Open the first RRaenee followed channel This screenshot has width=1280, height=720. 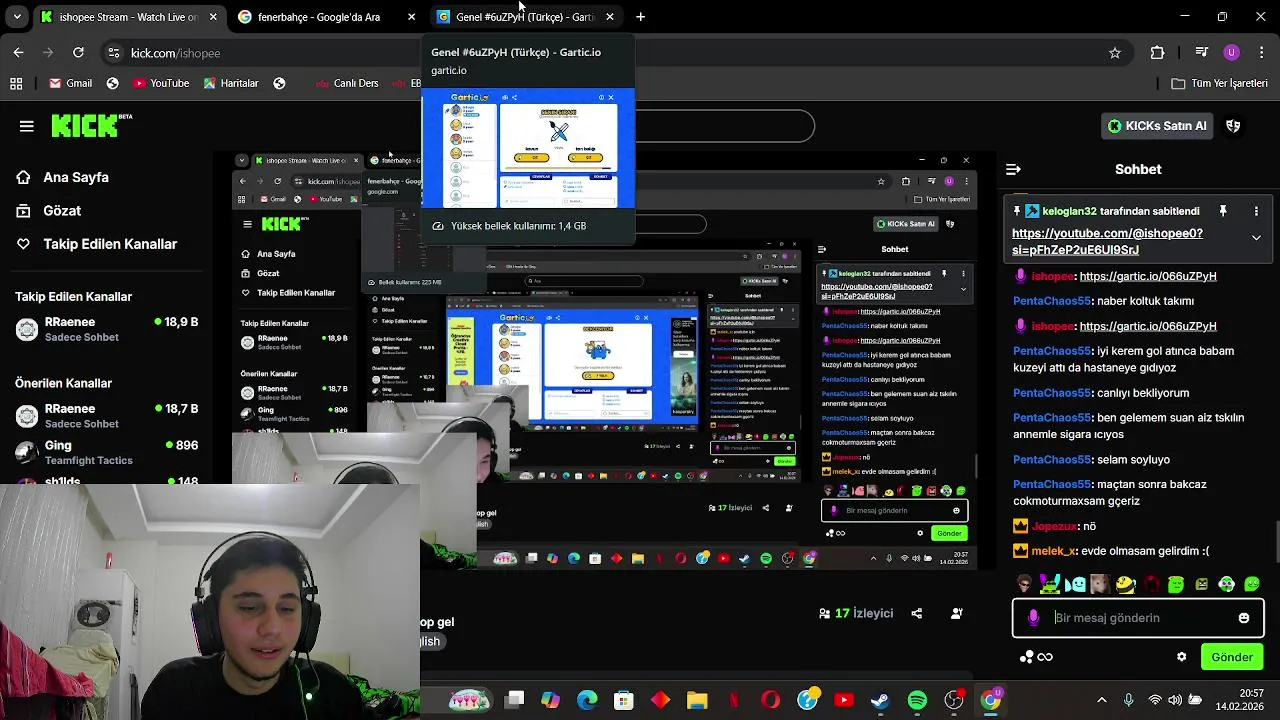point(107,329)
